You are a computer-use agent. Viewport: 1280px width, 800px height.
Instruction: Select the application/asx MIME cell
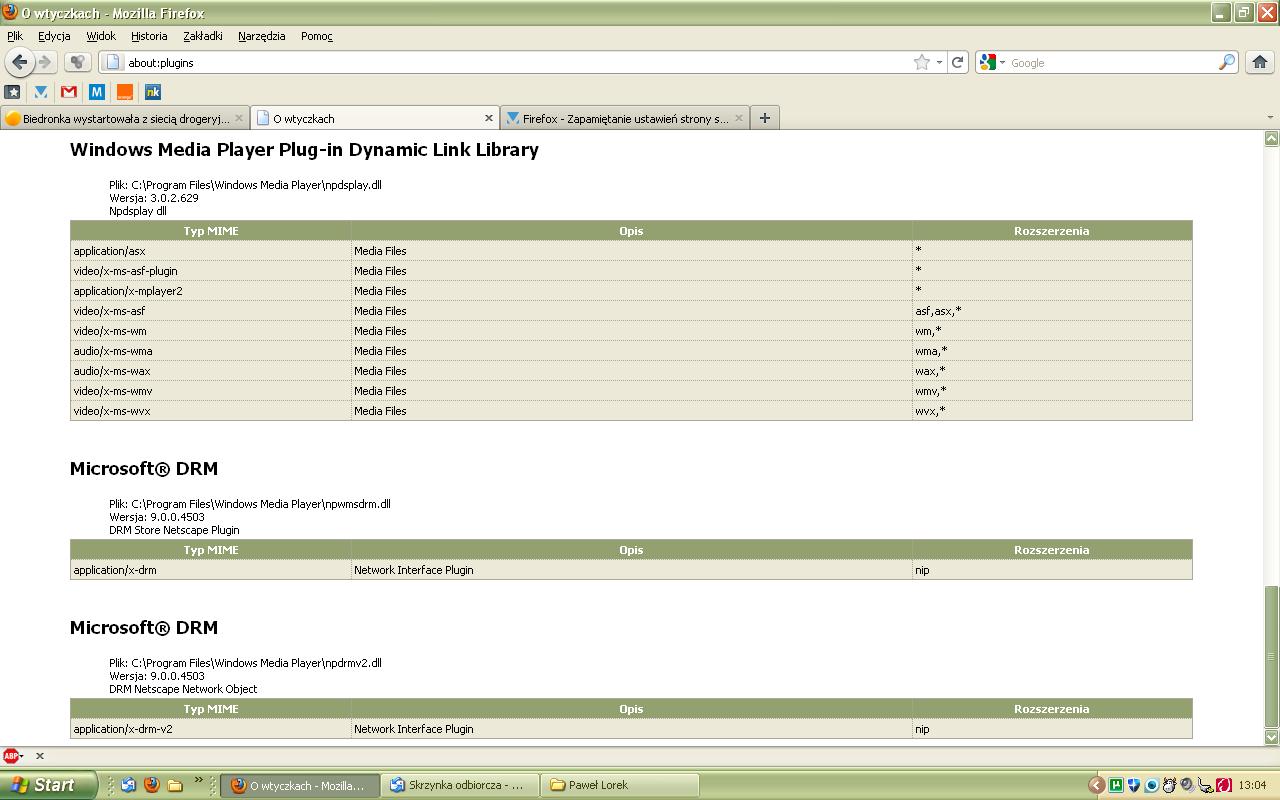click(x=210, y=251)
